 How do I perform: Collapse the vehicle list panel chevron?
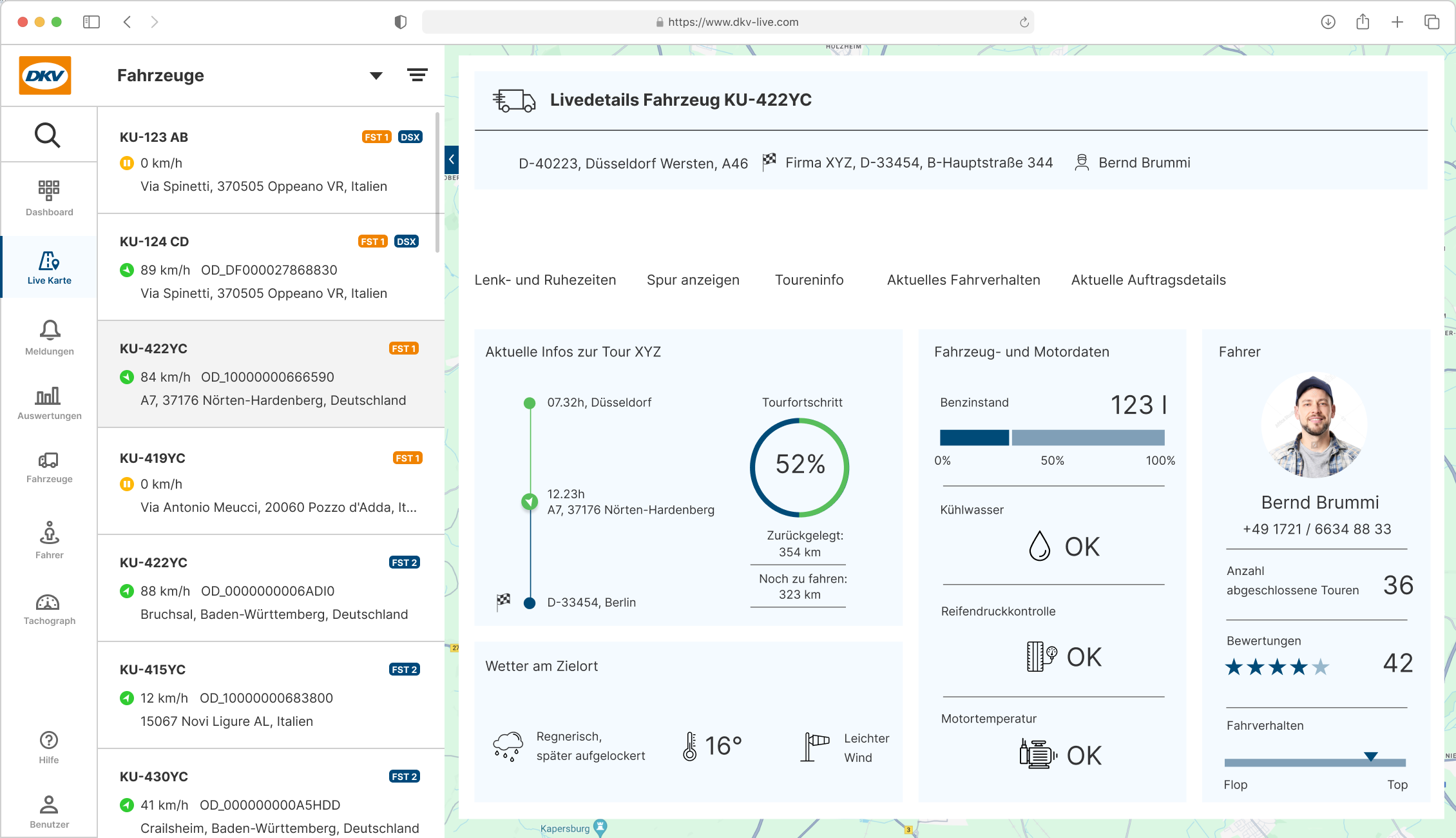point(452,159)
